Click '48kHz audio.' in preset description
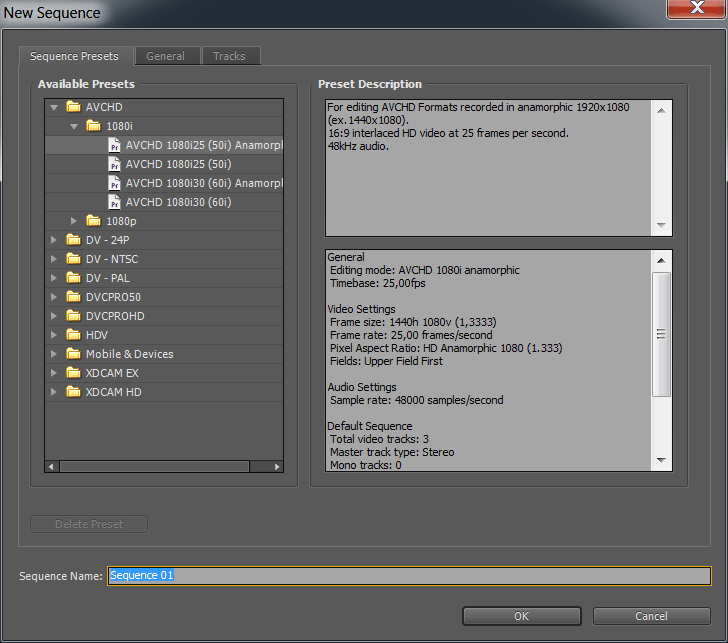 (358, 146)
